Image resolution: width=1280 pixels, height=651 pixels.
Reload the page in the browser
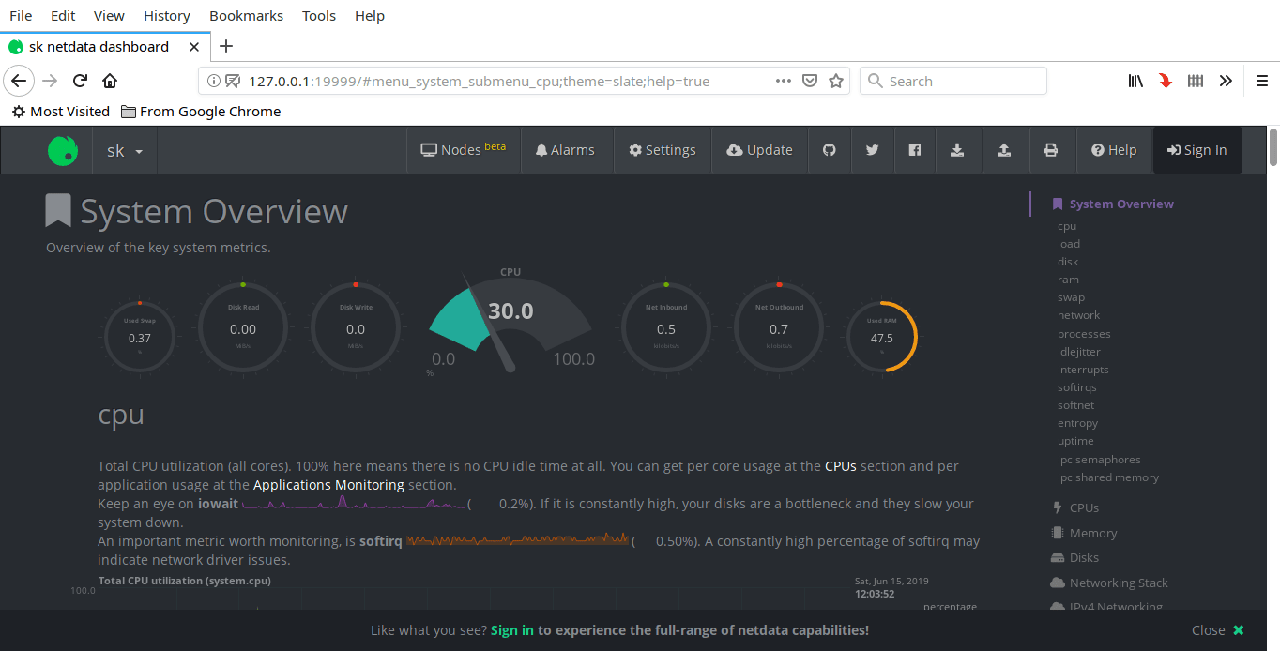point(80,81)
